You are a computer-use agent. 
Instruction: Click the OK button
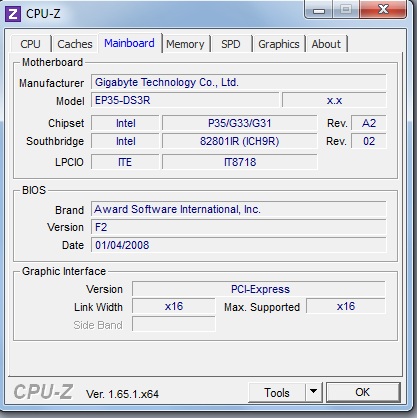[x=363, y=392]
